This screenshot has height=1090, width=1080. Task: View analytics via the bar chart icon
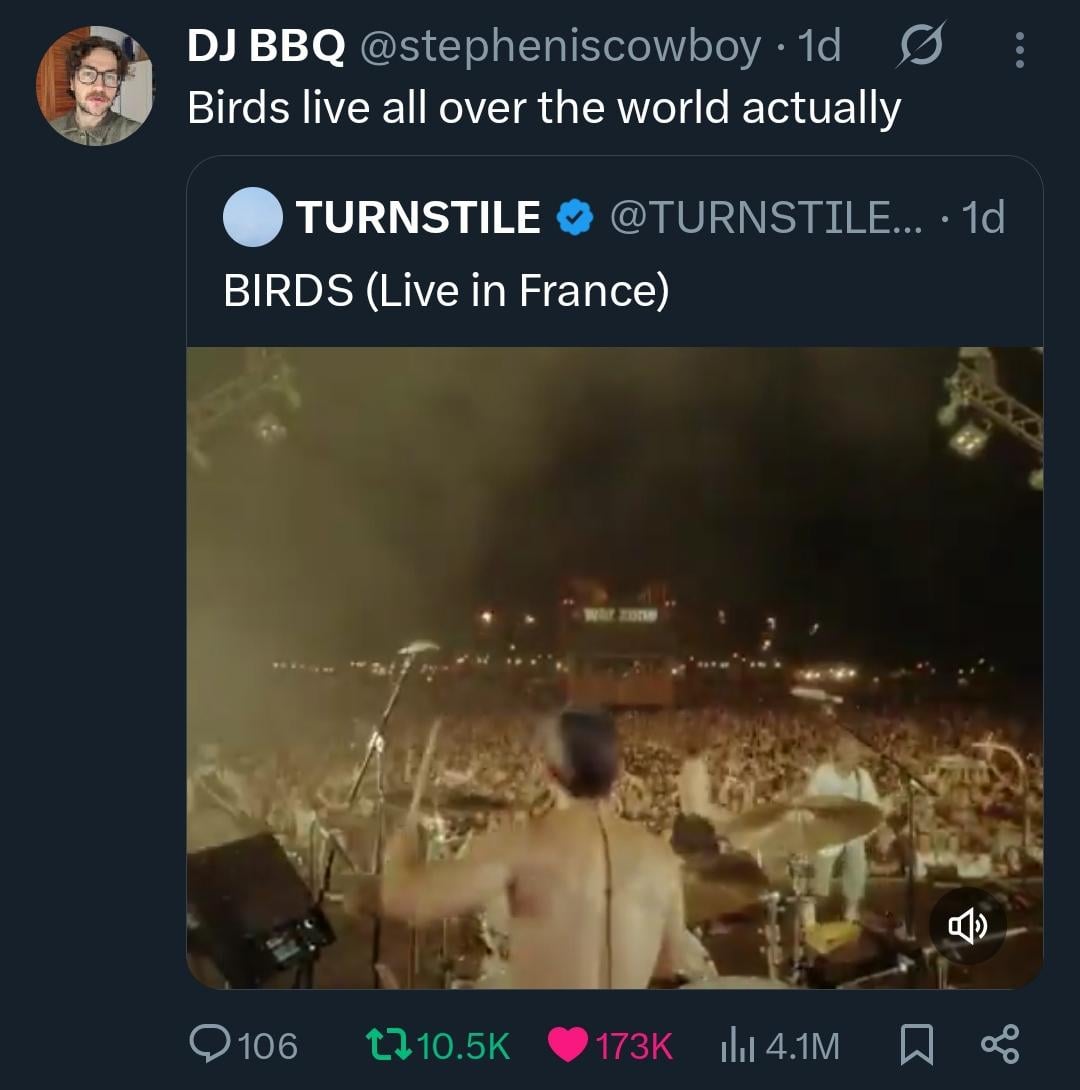738,1046
